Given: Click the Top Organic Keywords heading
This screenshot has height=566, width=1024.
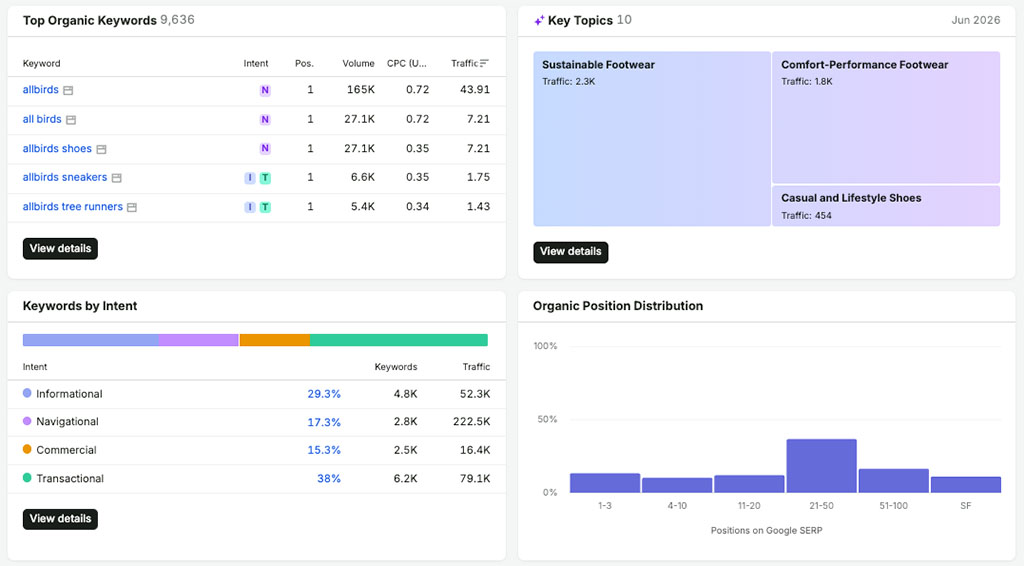Looking at the screenshot, I should (89, 20).
